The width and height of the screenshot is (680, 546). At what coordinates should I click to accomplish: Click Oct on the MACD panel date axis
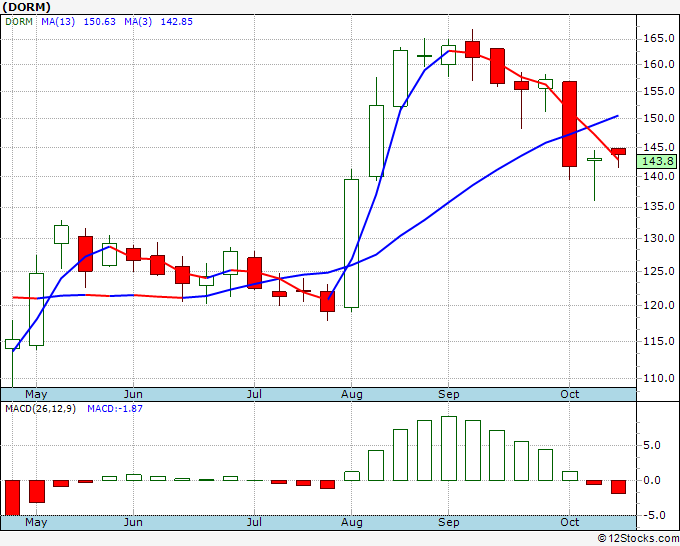(569, 522)
